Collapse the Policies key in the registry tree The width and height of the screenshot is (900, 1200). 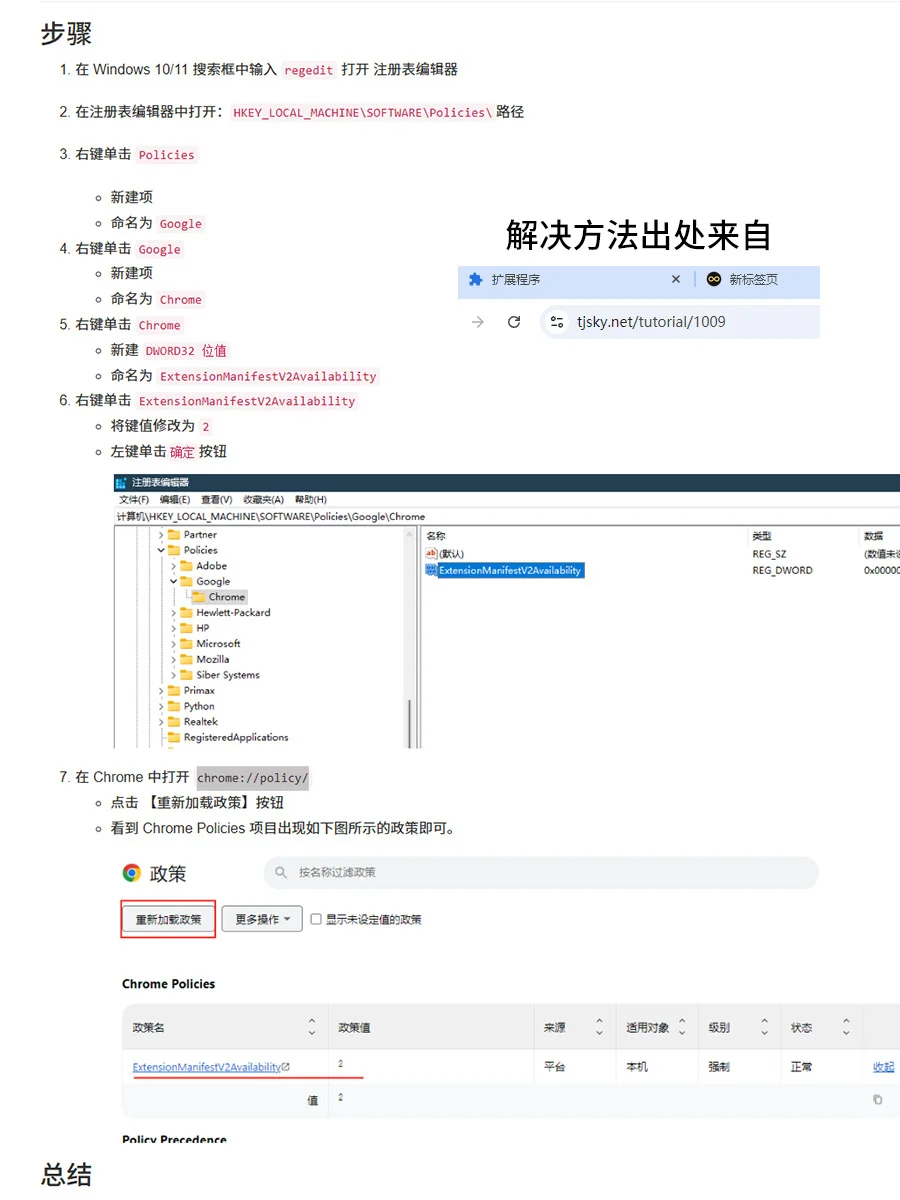pos(160,550)
